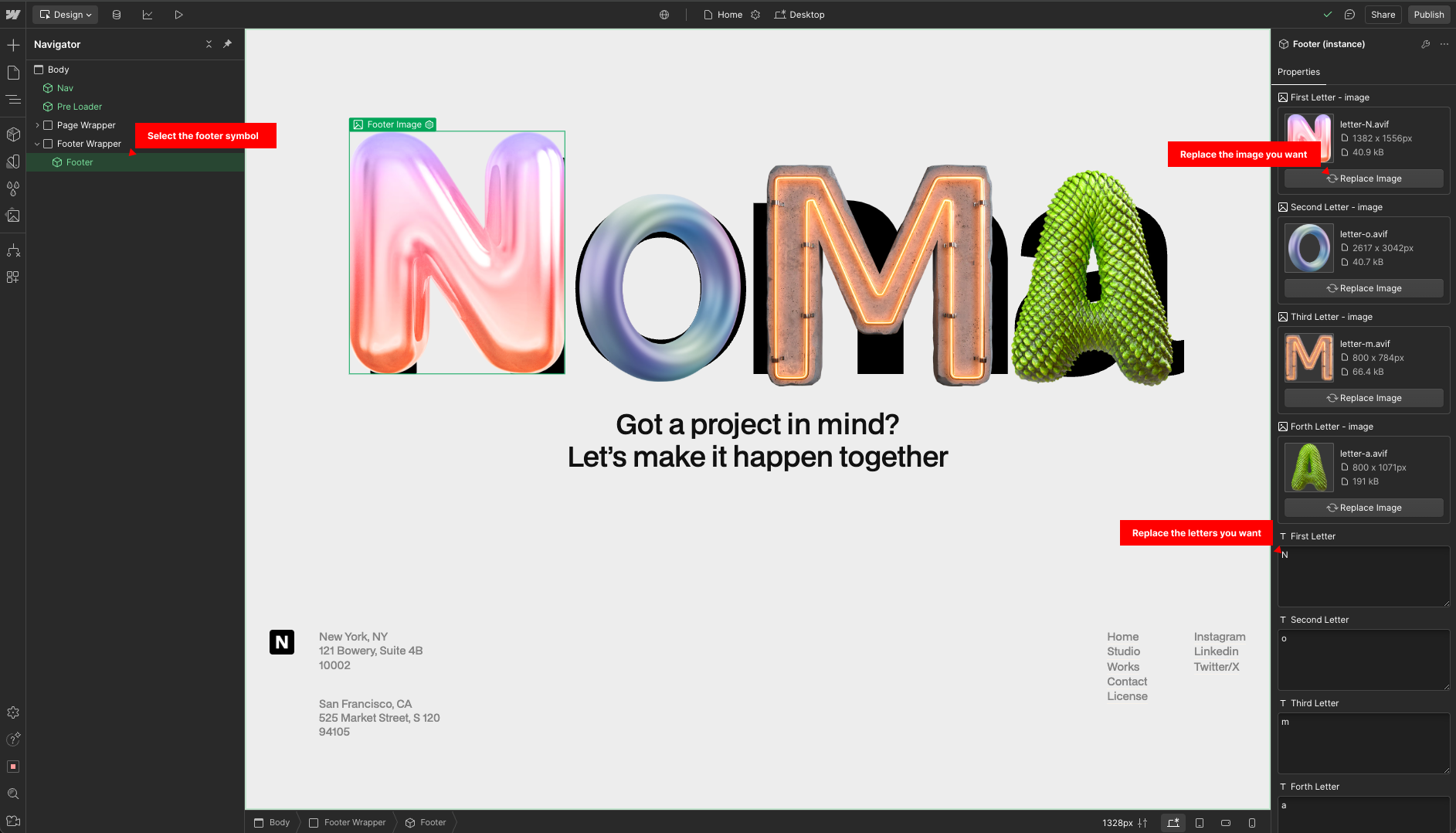Open the Desktop breakpoint menu
This screenshot has width=1456, height=833.
click(x=799, y=15)
